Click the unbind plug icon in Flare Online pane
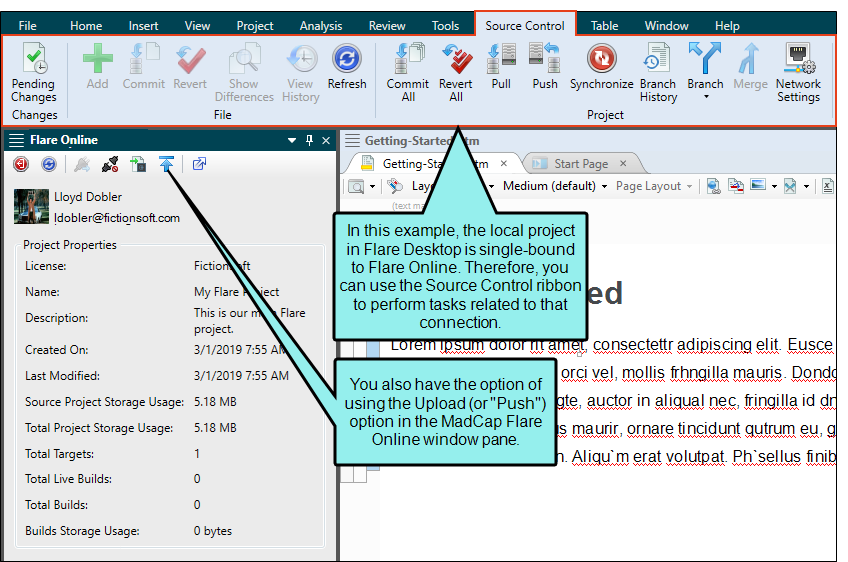This screenshot has width=848, height=562. click(x=110, y=163)
